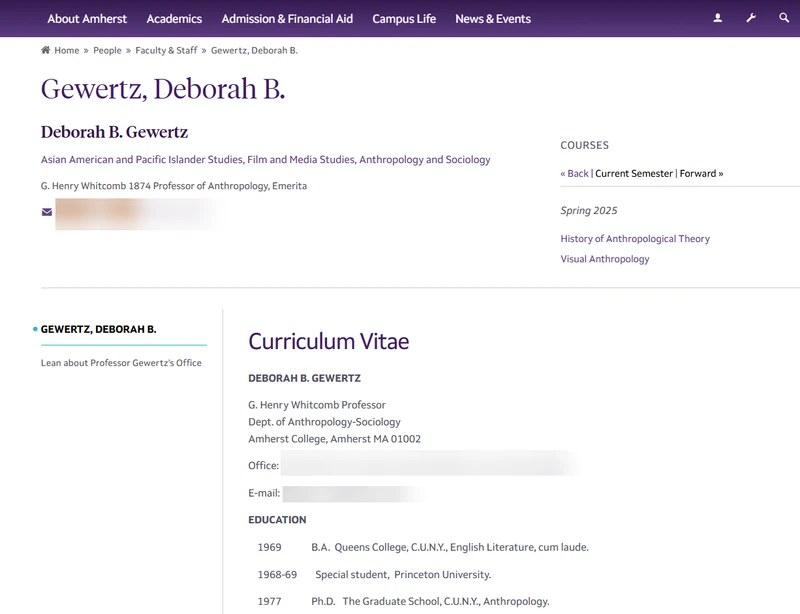Open Admission & Financial Aid menu
Screen dimensions: 800x614
287,19
